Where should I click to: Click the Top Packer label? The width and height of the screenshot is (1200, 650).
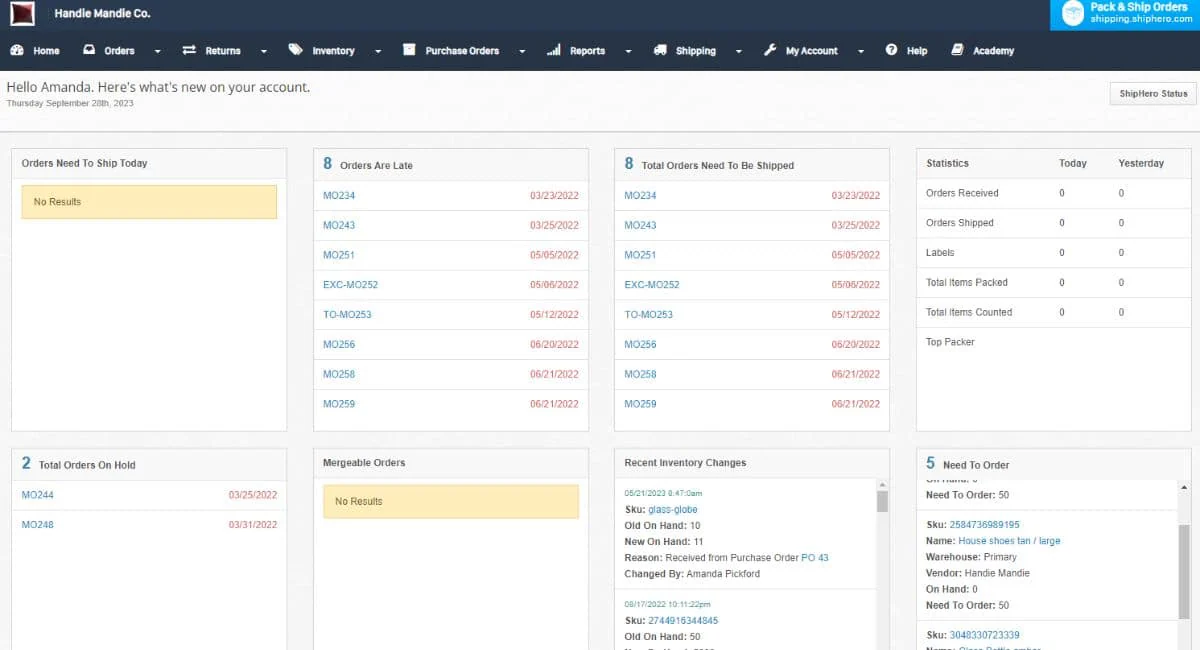(x=950, y=342)
